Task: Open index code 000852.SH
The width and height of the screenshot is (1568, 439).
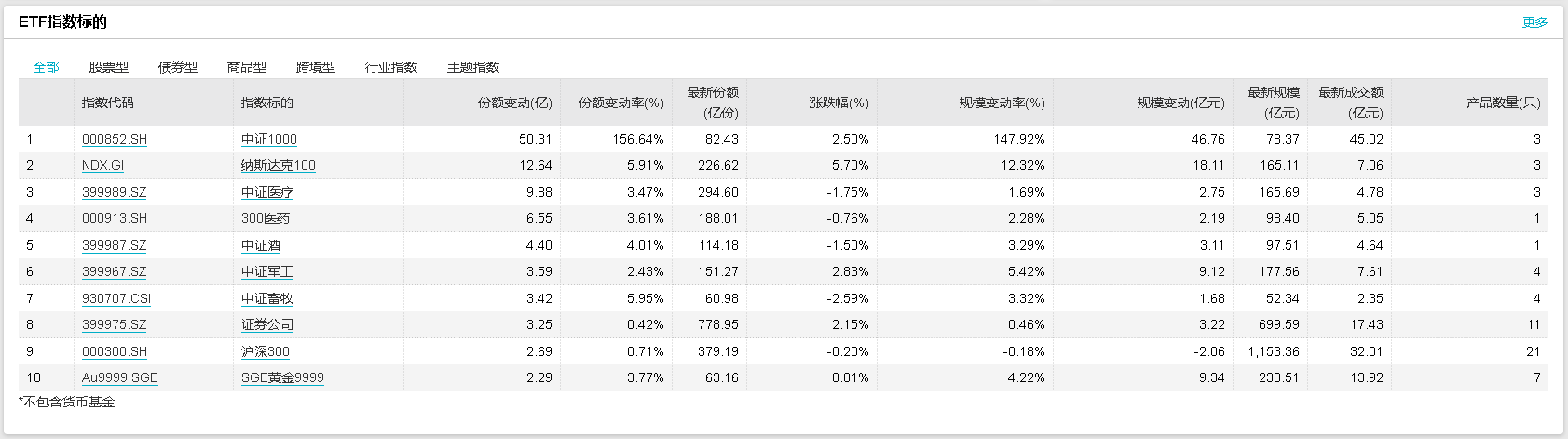Action: (115, 139)
